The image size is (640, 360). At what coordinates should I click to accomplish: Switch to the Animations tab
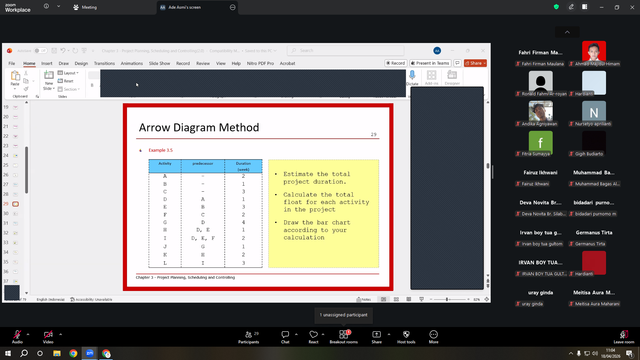point(131,63)
